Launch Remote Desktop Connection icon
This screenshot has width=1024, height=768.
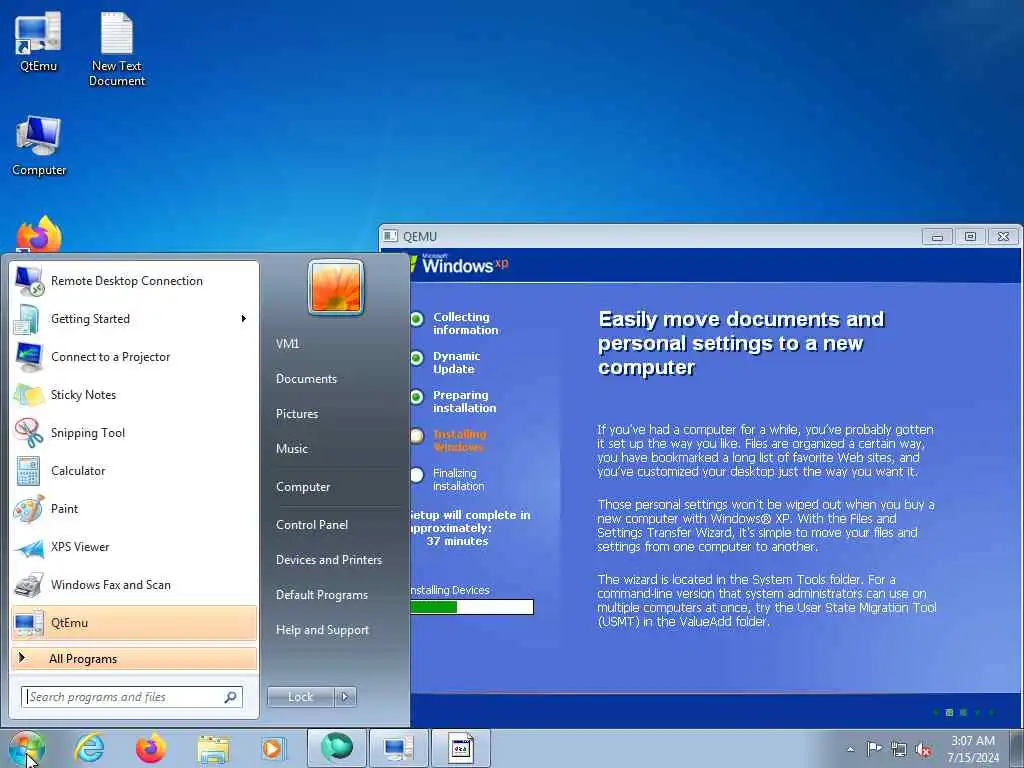[29, 281]
